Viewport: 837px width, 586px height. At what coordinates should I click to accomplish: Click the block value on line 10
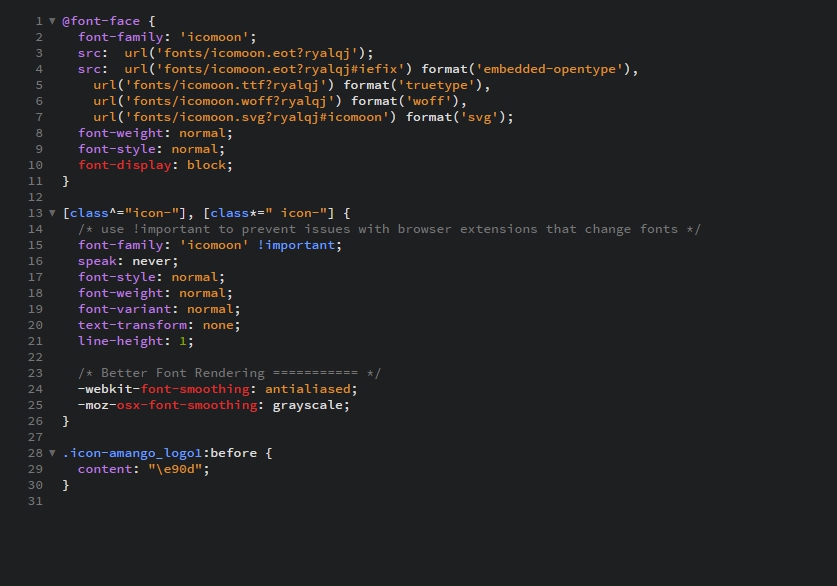206,165
